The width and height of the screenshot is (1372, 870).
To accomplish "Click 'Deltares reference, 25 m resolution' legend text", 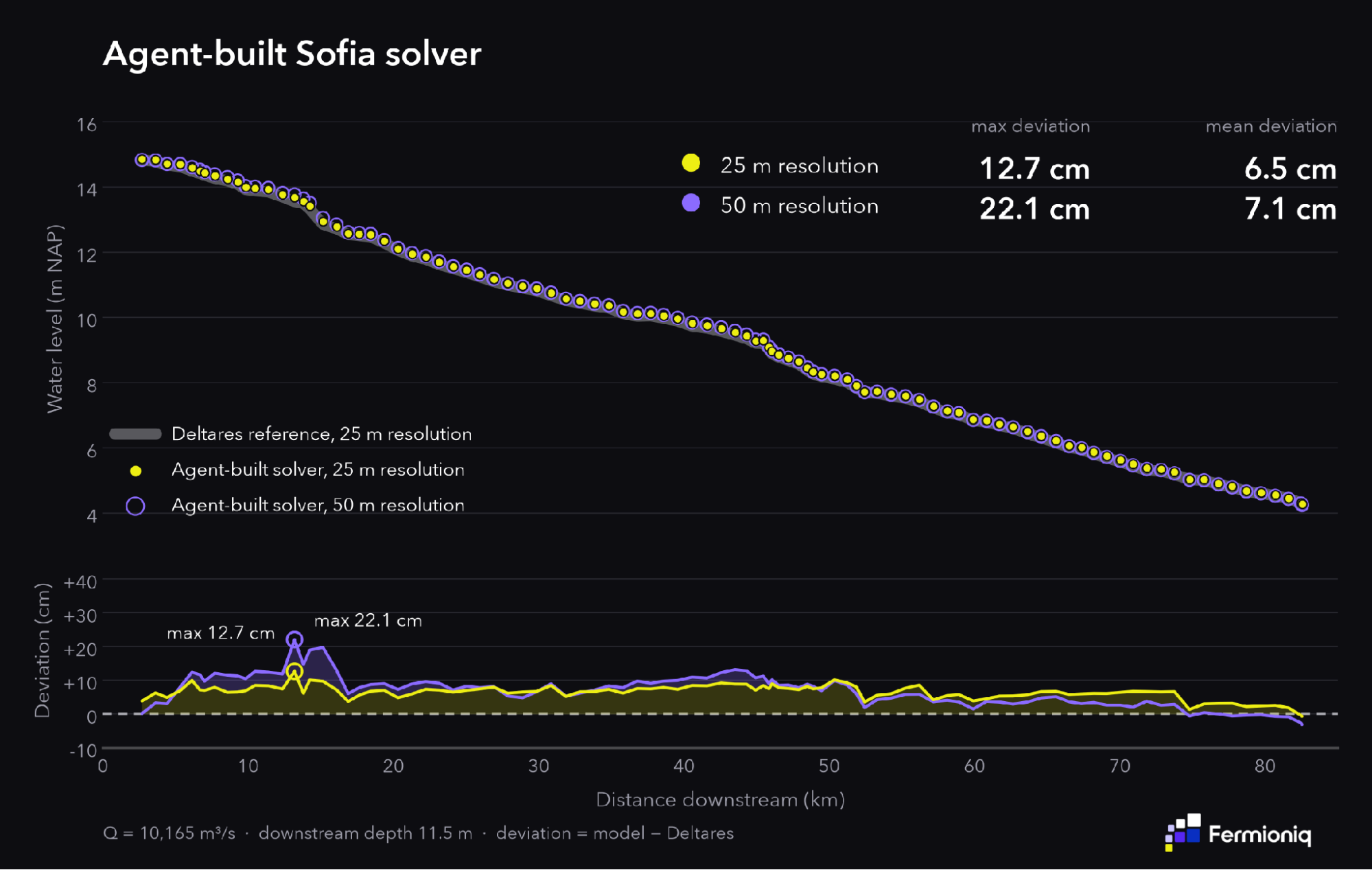I will pos(322,434).
